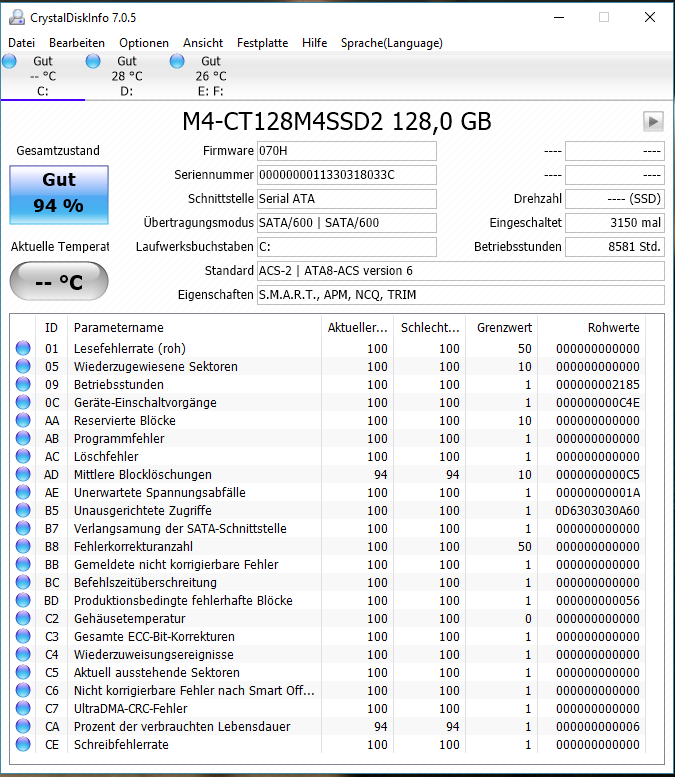
Task: Click the next disk arrow button
Action: point(653,121)
